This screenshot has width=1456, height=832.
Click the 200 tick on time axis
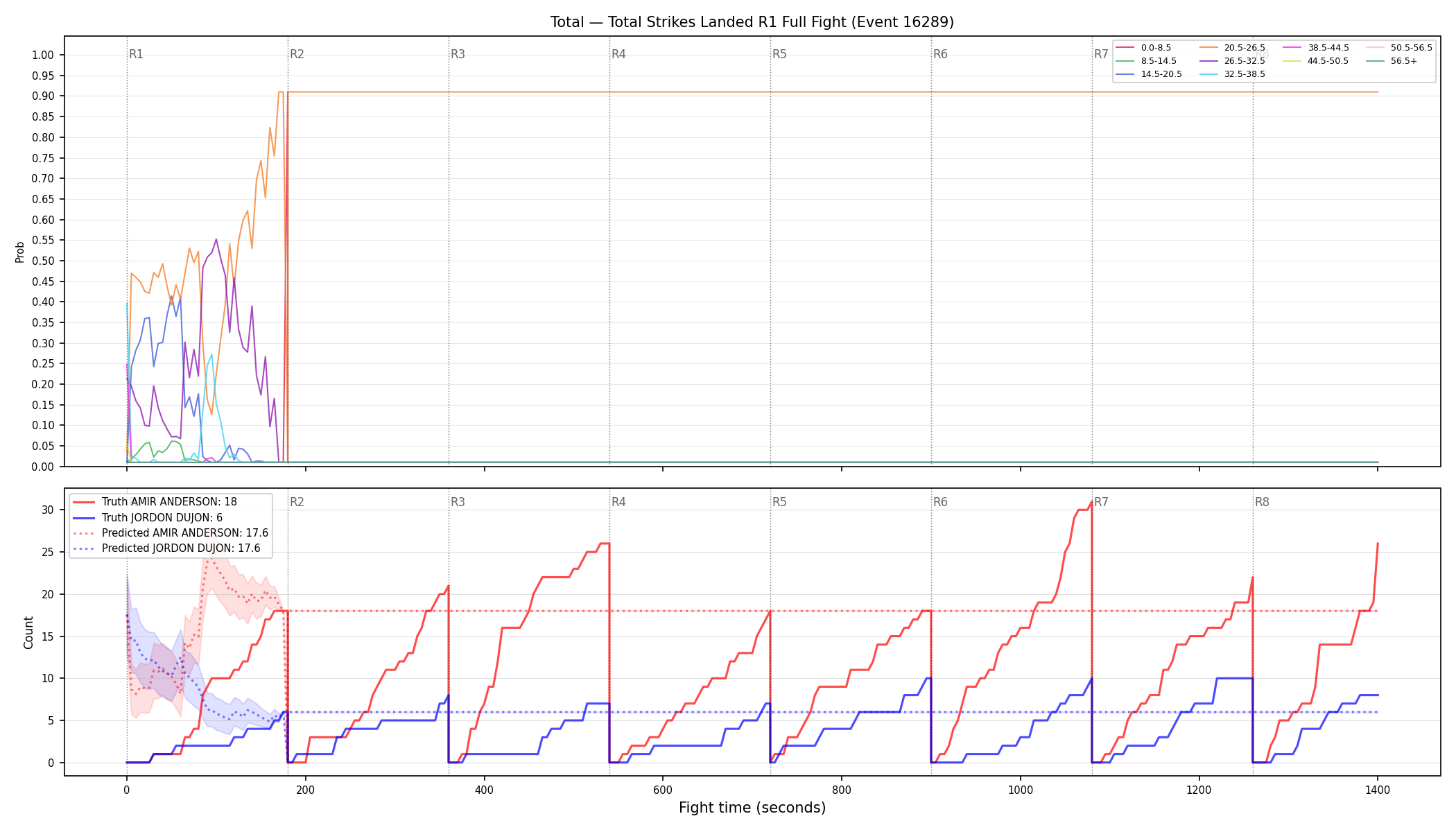[305, 790]
